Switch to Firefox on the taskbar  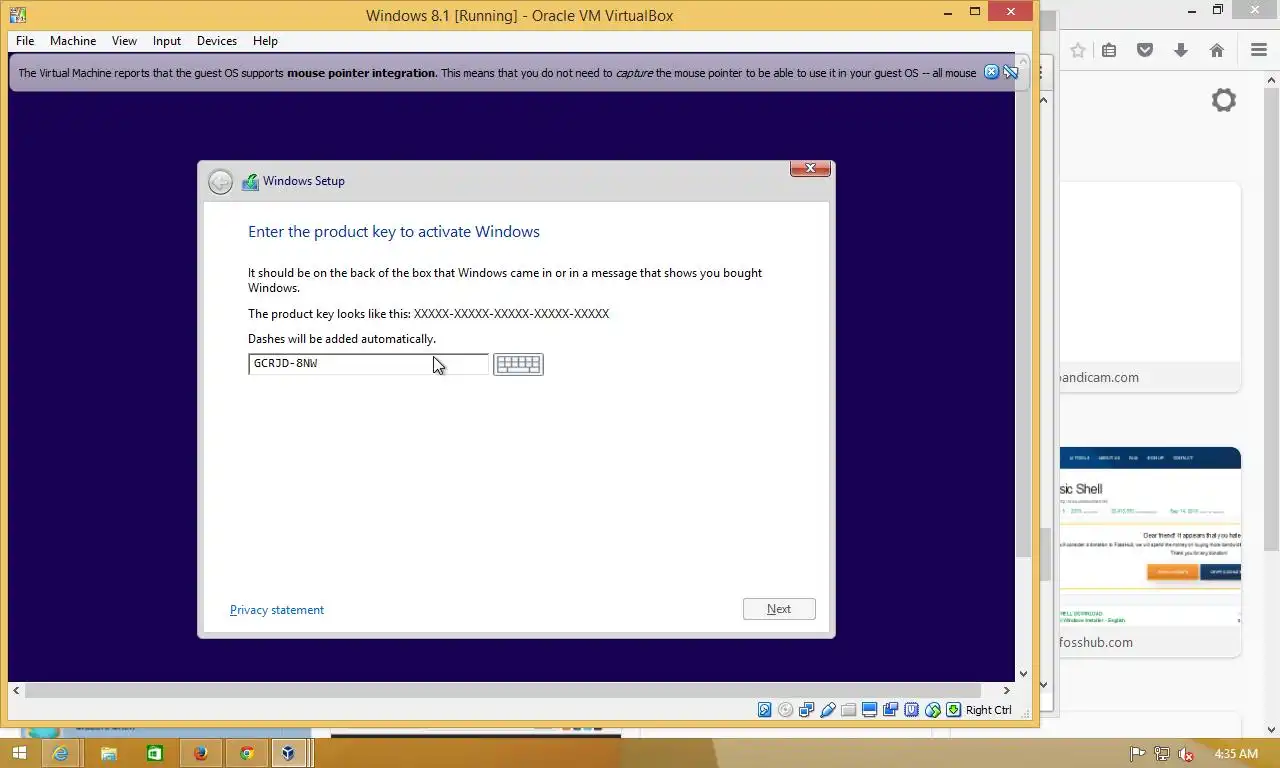[x=201, y=753]
